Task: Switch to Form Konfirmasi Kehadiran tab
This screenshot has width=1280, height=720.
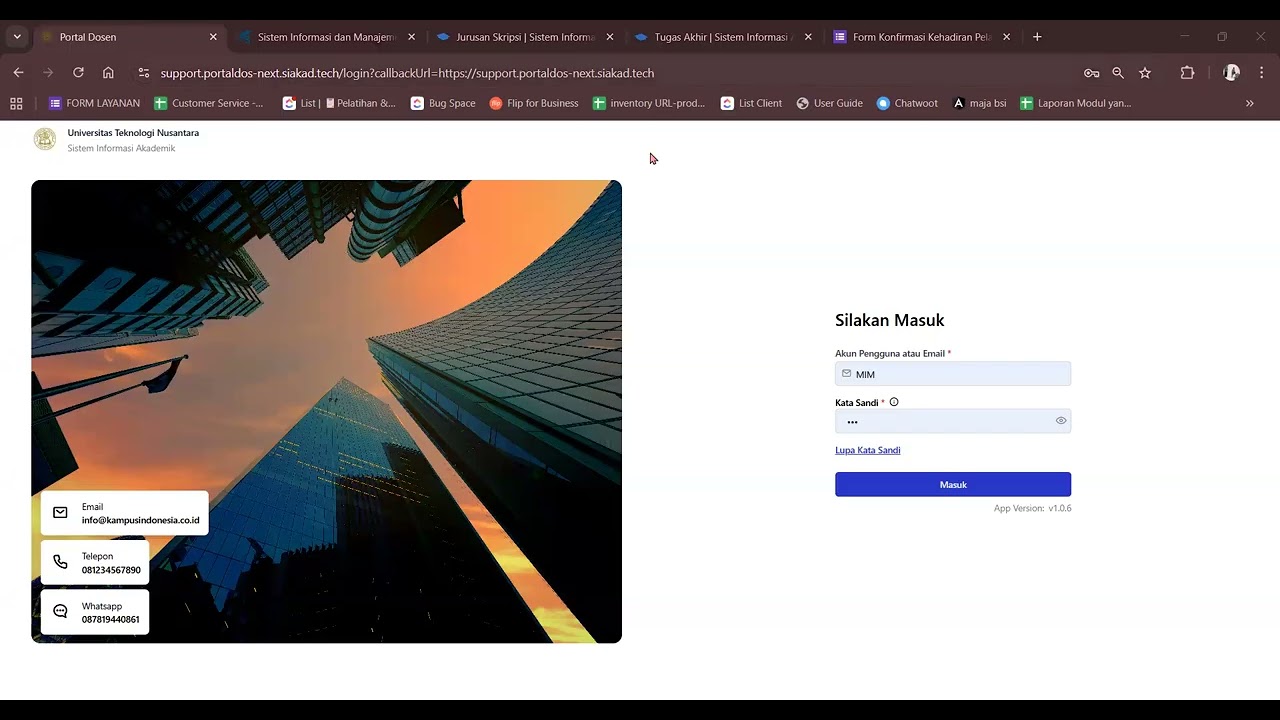Action: 922,37
